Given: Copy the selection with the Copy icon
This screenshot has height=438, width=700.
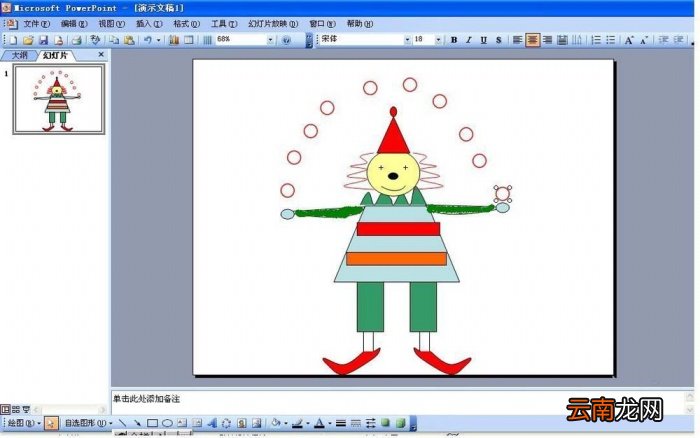Looking at the screenshot, I should click(x=114, y=40).
